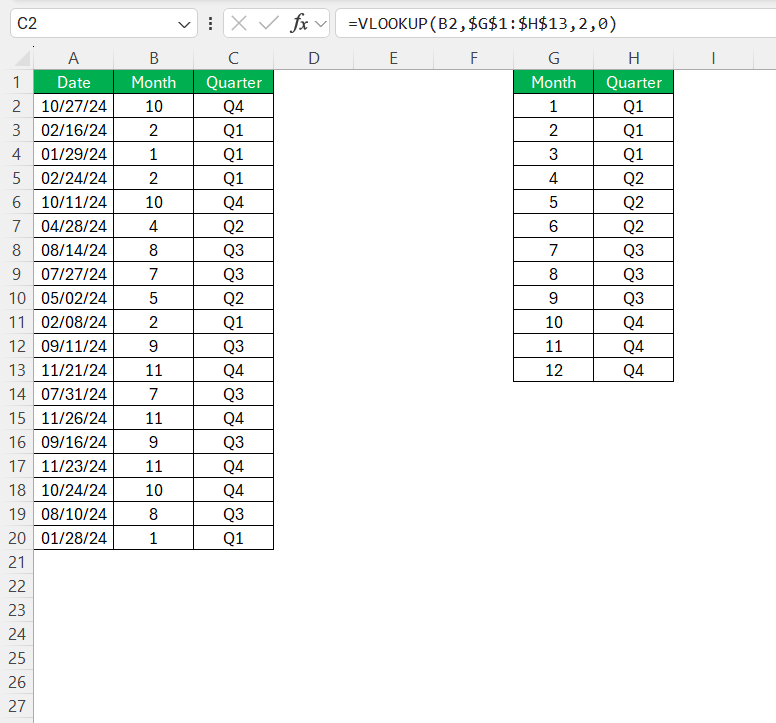Select cell with date 01/28/24
Screen dimensions: 776x723
coord(74,538)
